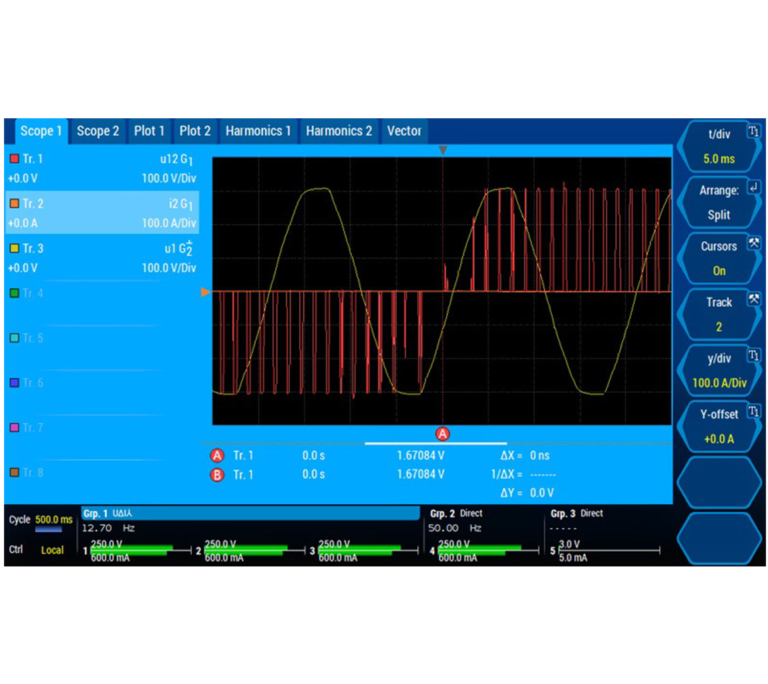The height and width of the screenshot is (684, 768).
Task: Click channel 2 range bar 250.0 V
Action: (x=254, y=551)
